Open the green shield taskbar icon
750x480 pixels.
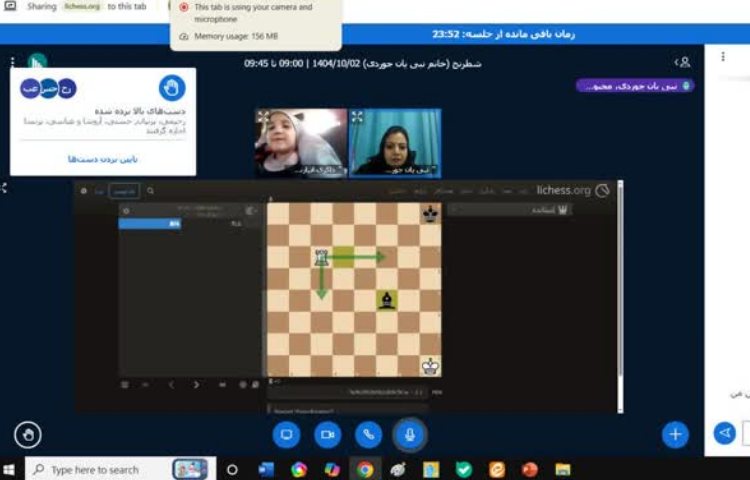[463, 470]
